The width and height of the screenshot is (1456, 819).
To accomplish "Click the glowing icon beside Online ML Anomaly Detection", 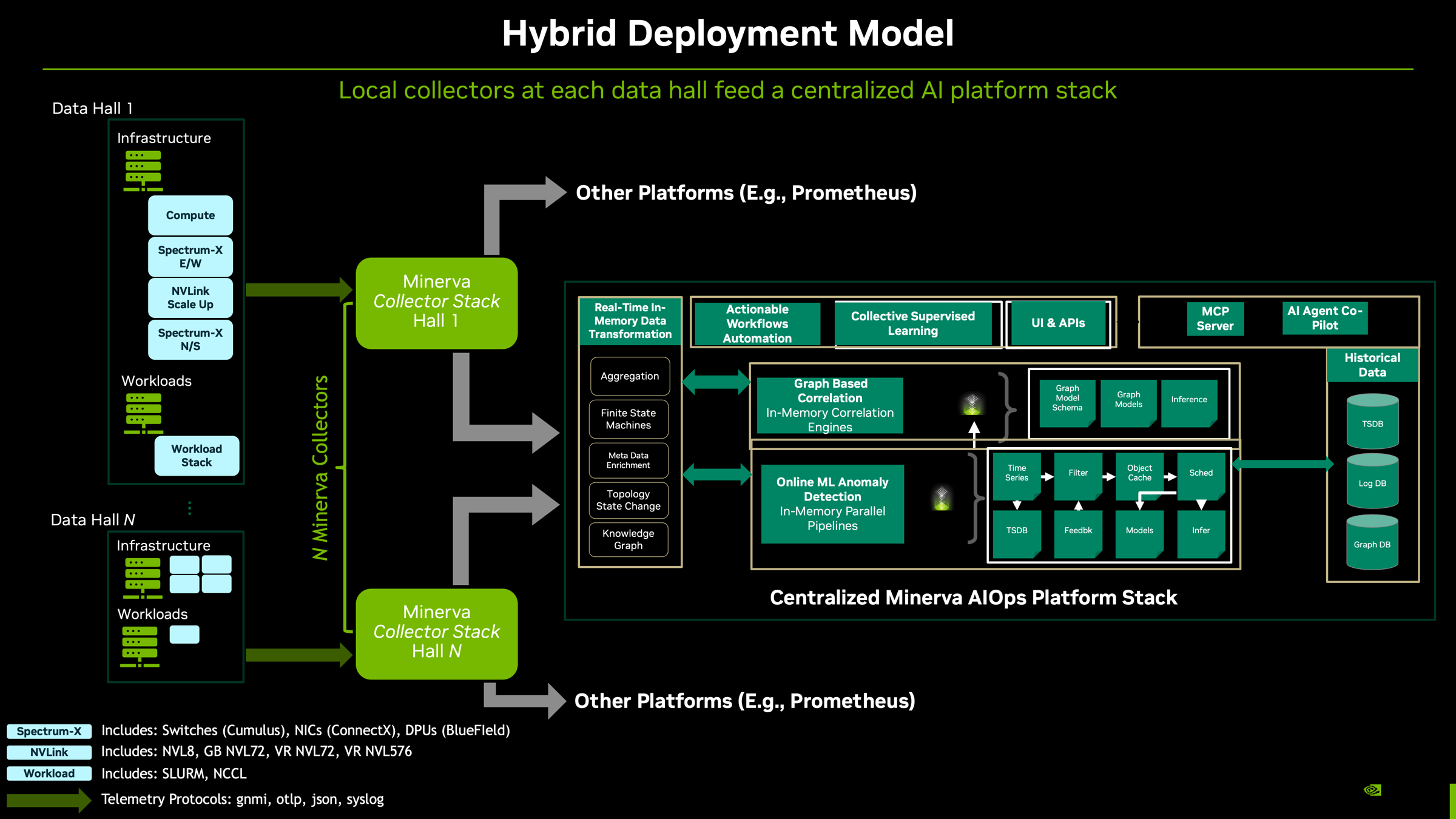I will (x=942, y=498).
